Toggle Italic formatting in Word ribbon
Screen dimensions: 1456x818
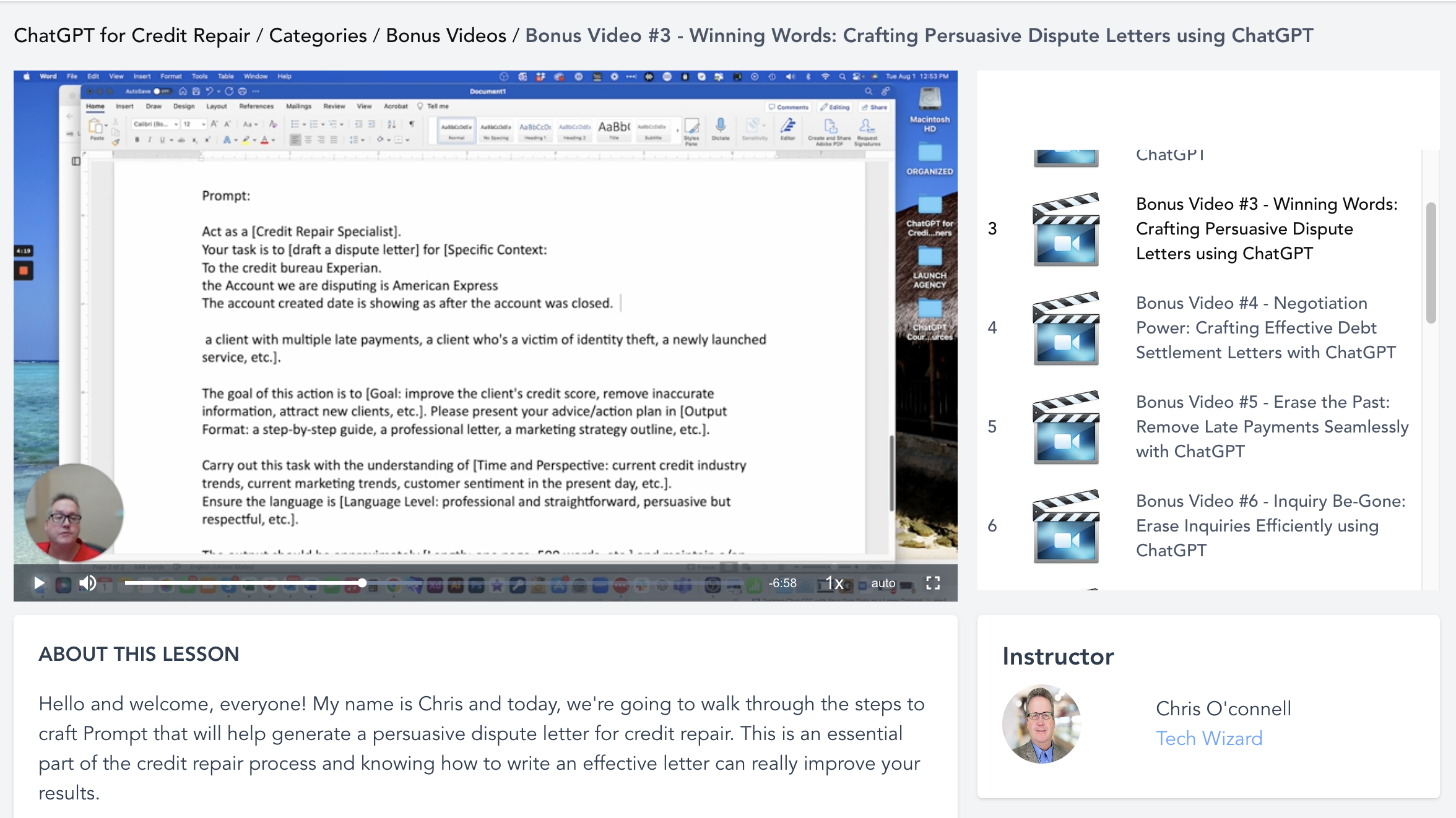point(149,140)
